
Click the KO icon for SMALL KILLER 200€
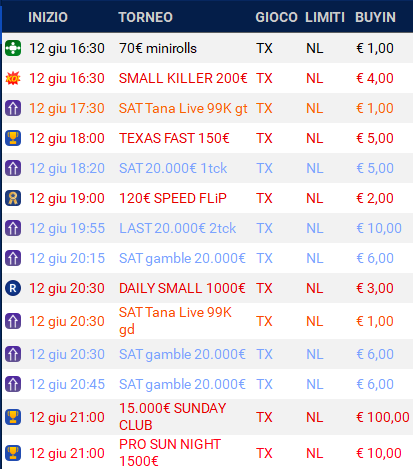click(13, 78)
